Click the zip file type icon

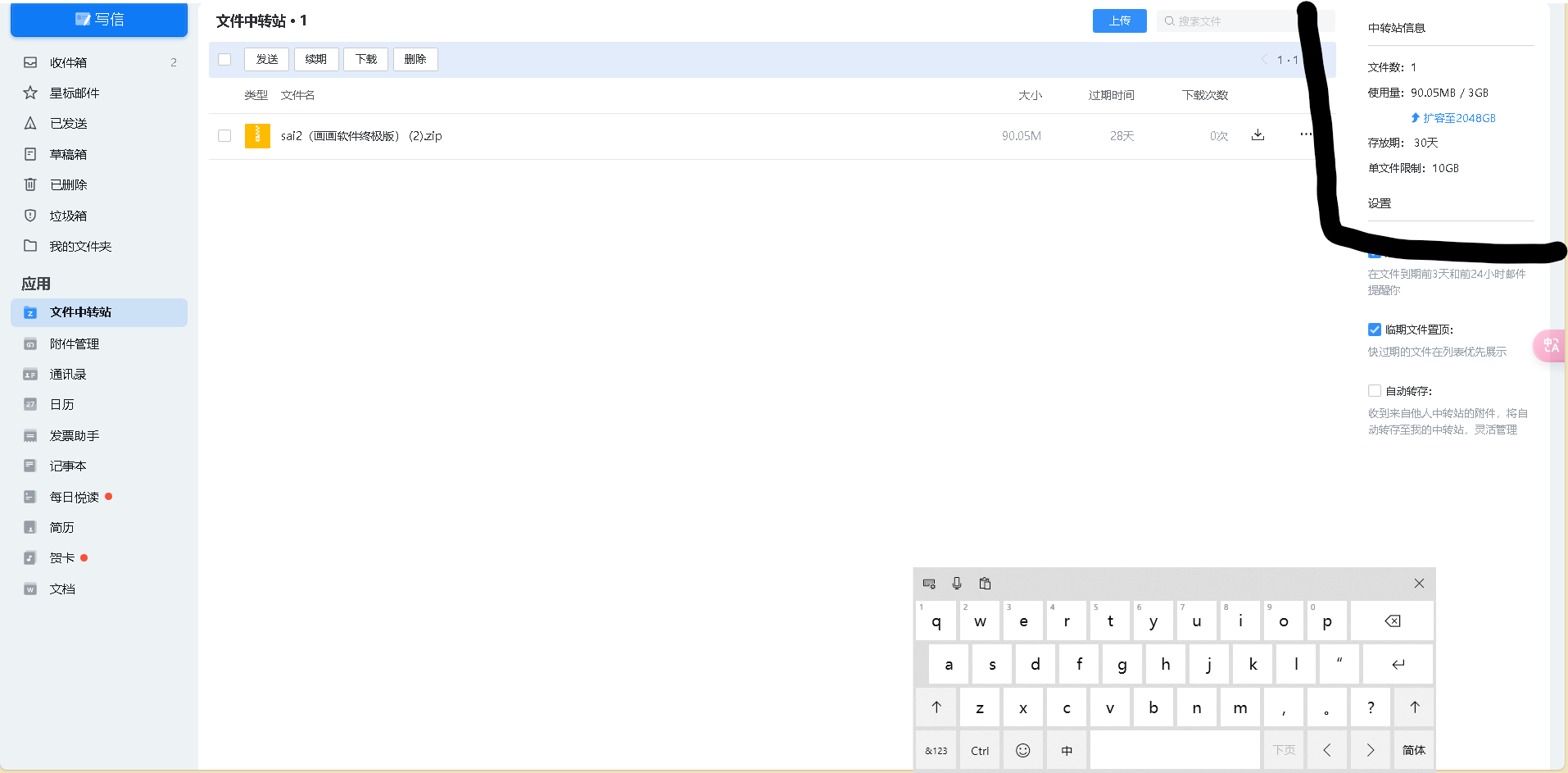coord(257,136)
